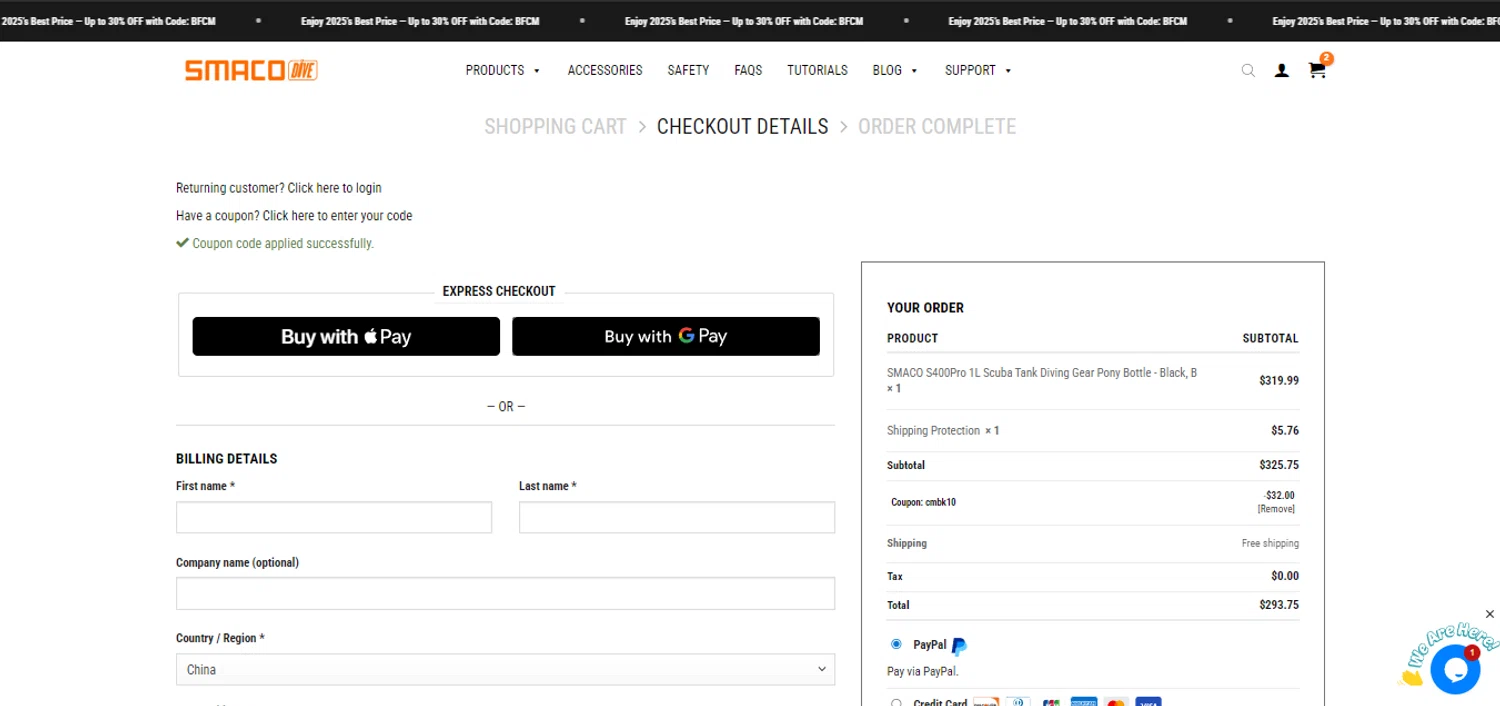Image resolution: width=1500 pixels, height=706 pixels.
Task: Click 'Pay via PayPal.' description
Action: coord(922,672)
